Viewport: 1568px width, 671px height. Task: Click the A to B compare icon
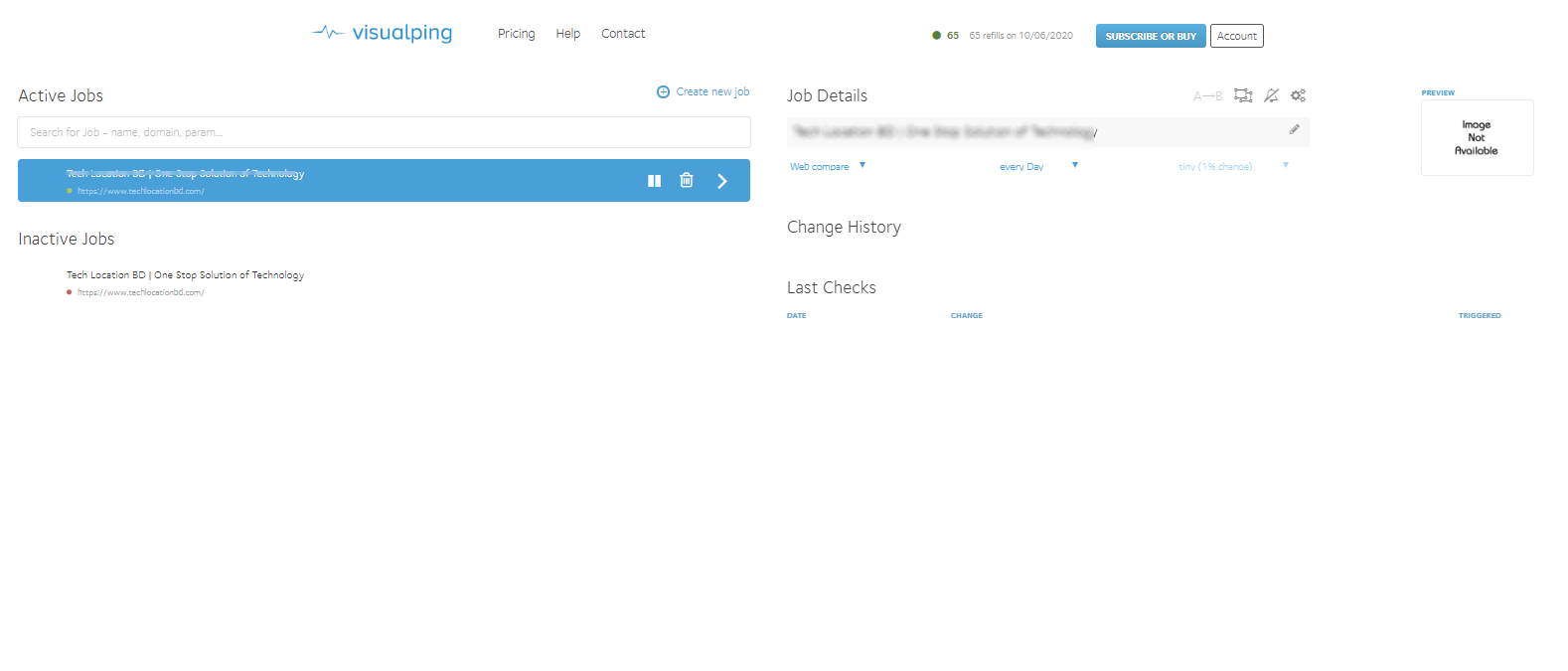(1207, 96)
